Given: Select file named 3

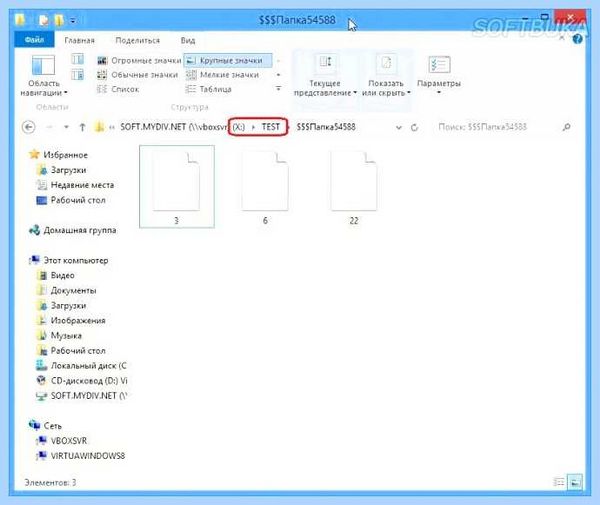Looking at the screenshot, I should 177,187.
